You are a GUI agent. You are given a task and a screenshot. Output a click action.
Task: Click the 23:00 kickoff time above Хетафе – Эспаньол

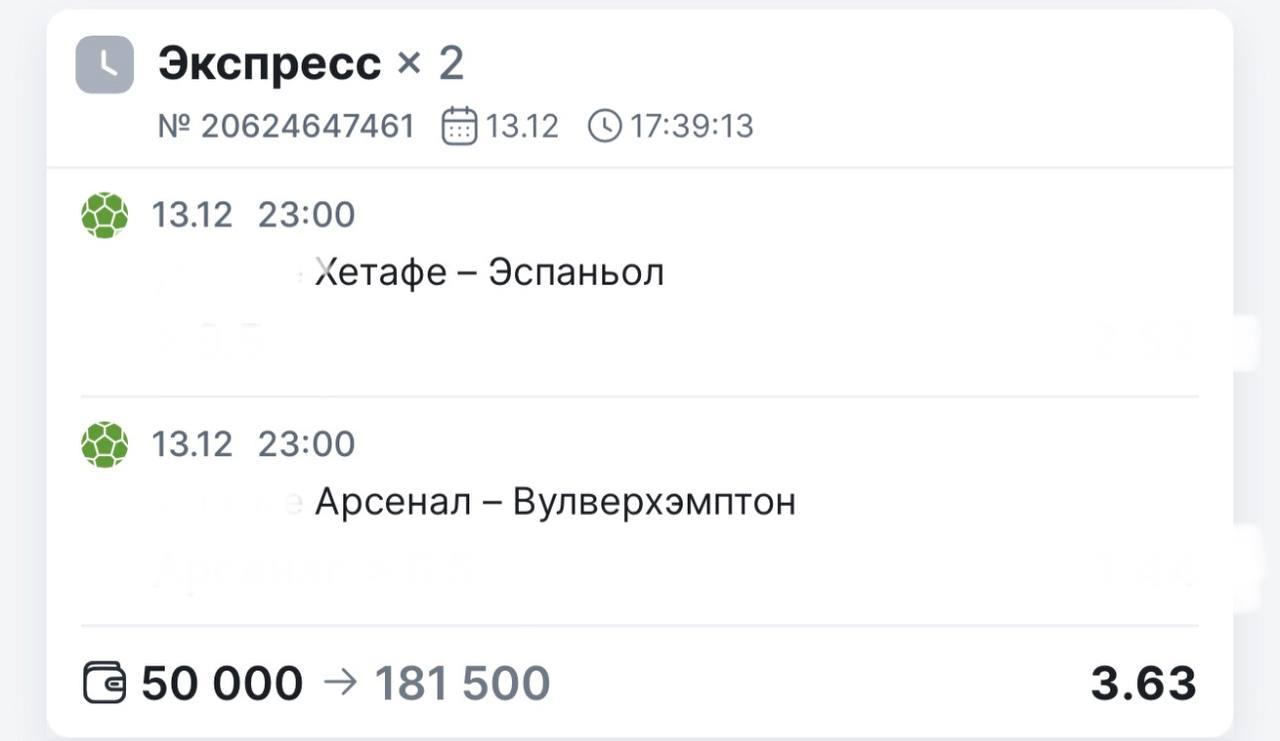306,215
